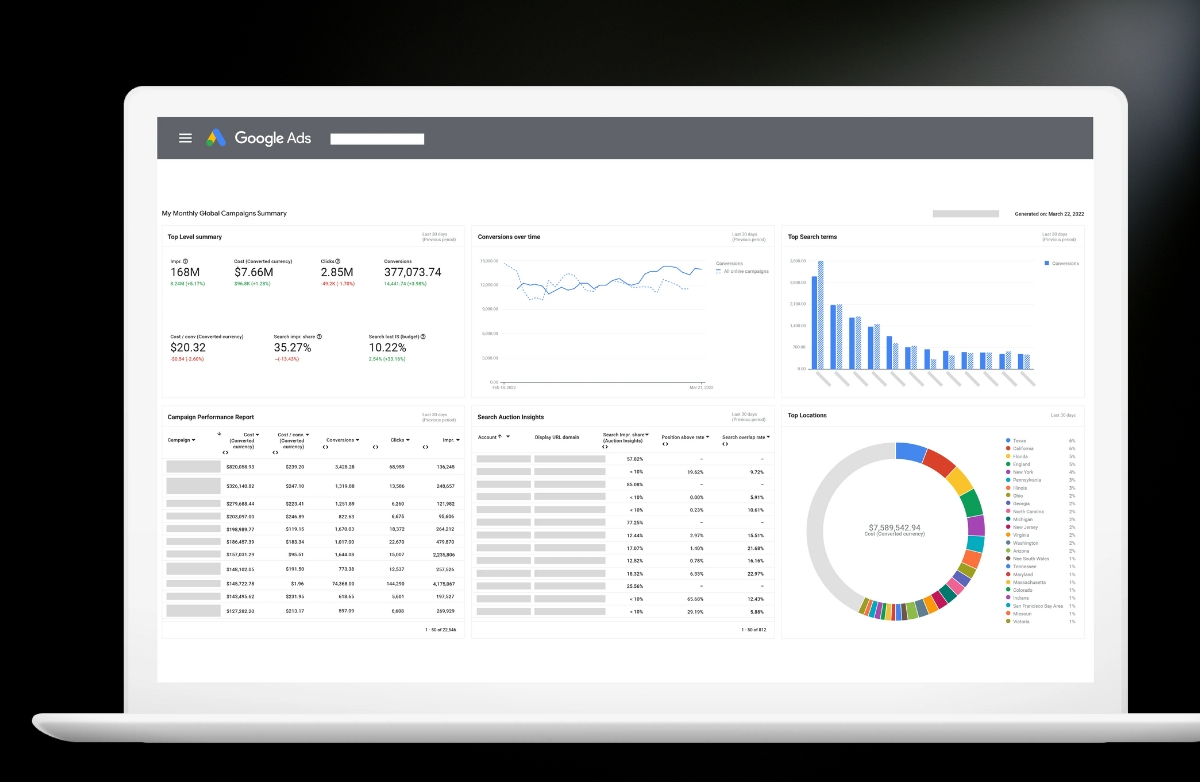Select the California entry in locations legend
1200x782 pixels.
1023,448
